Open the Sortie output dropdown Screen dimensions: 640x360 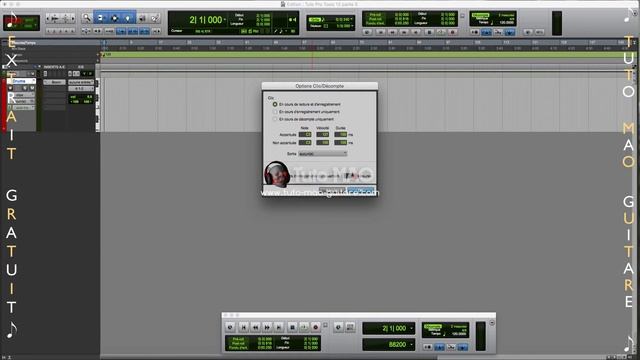[x=322, y=154]
